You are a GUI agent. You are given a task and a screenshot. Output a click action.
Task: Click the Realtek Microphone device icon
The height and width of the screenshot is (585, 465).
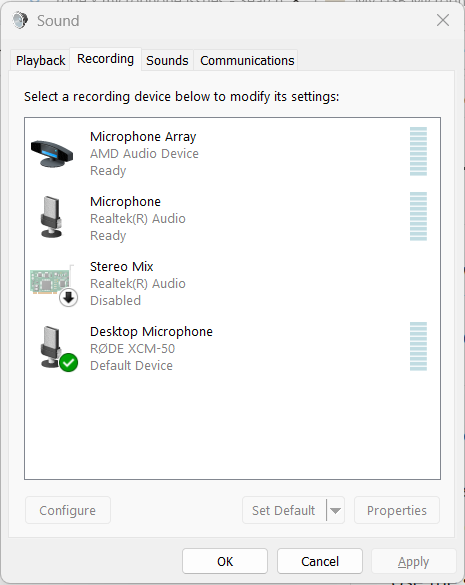point(51,217)
